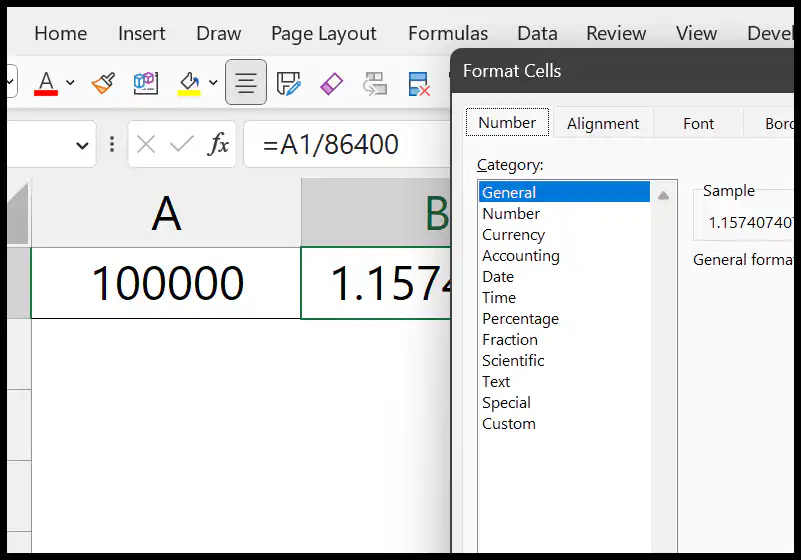Switch to the Alignment tab in Format Cells
This screenshot has height=560, width=801.
(603, 124)
